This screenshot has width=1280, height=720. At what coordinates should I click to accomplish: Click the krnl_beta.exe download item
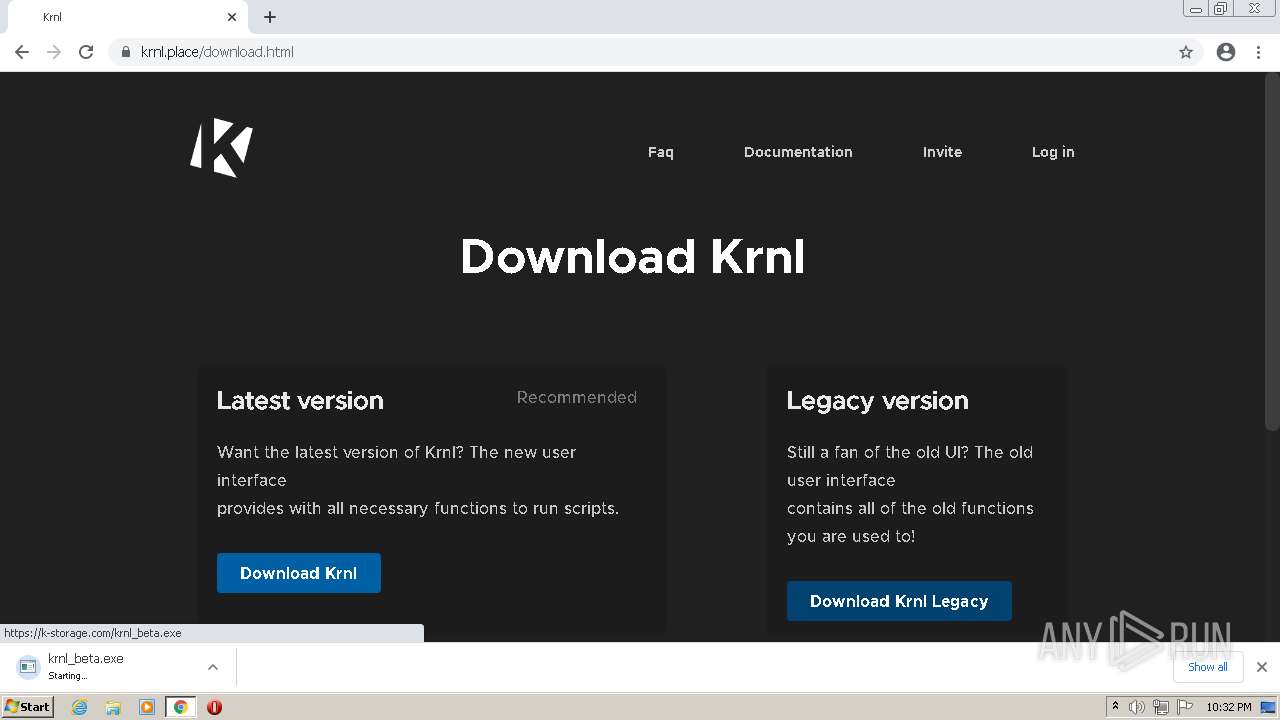pyautogui.click(x=118, y=667)
